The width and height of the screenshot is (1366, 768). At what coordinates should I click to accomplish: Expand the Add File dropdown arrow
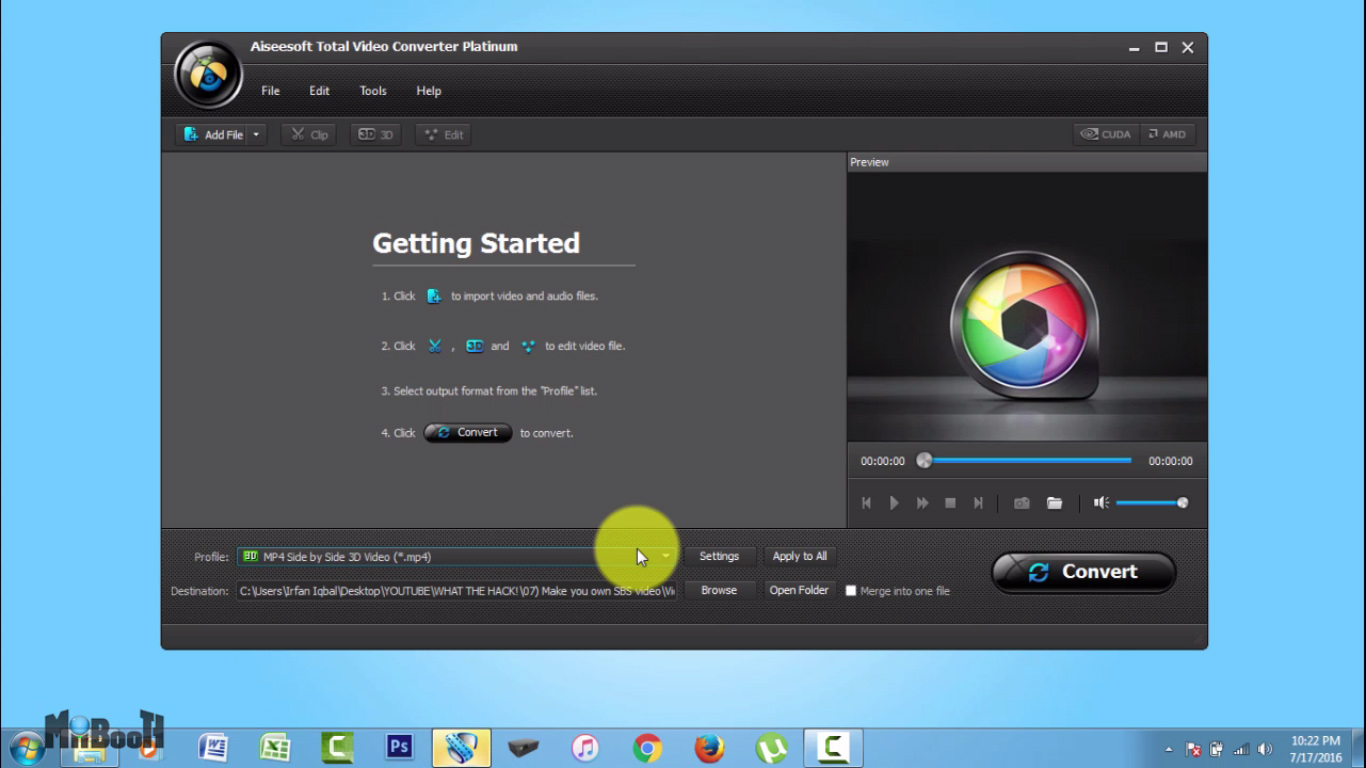[257, 135]
